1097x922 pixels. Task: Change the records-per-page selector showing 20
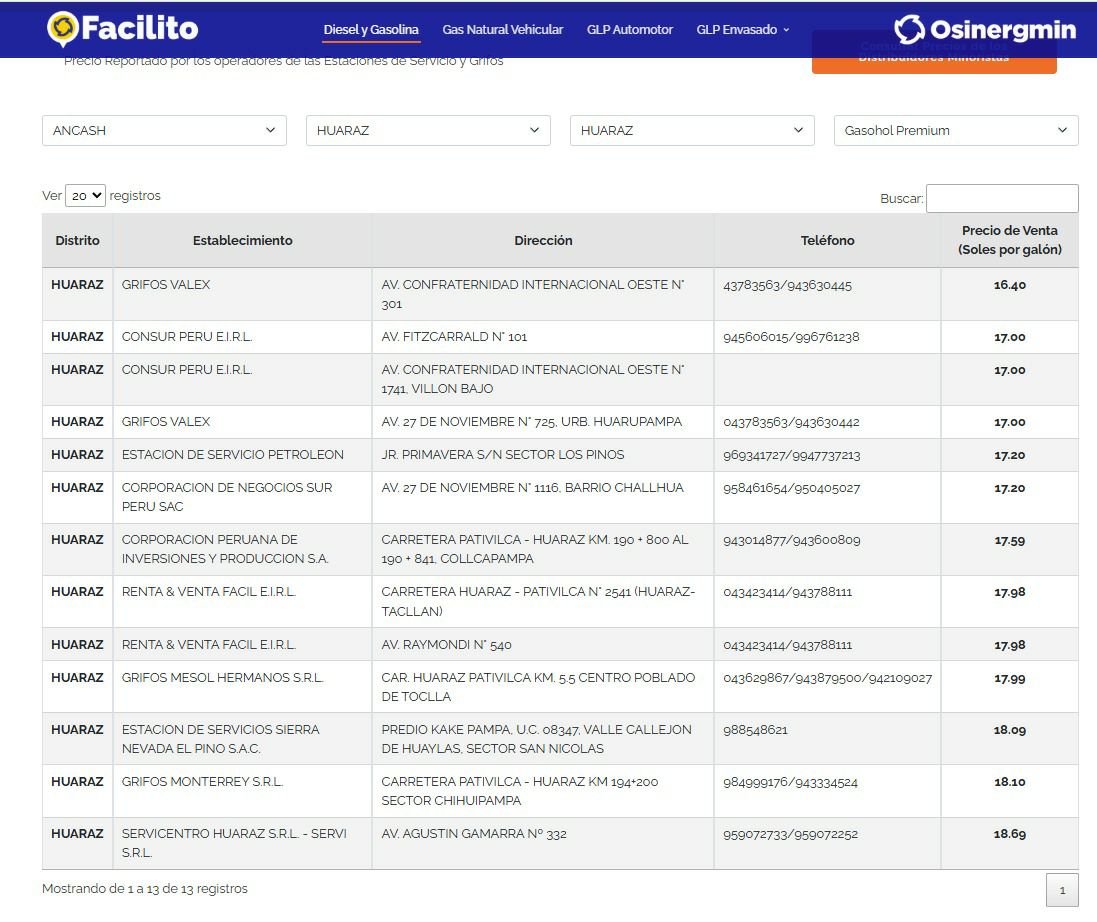point(85,196)
